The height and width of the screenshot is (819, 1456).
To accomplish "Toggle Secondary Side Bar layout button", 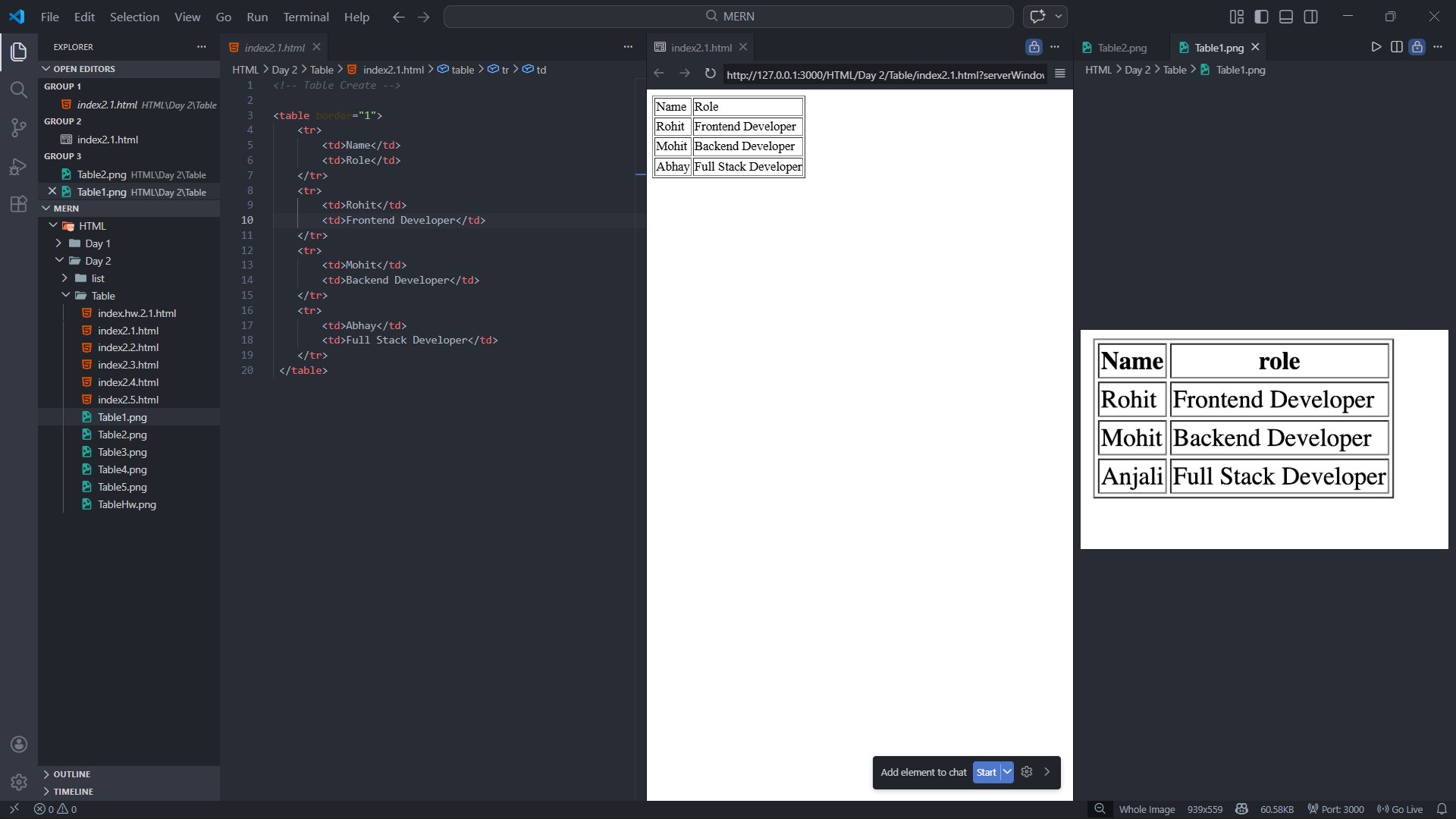I will coord(1310,17).
